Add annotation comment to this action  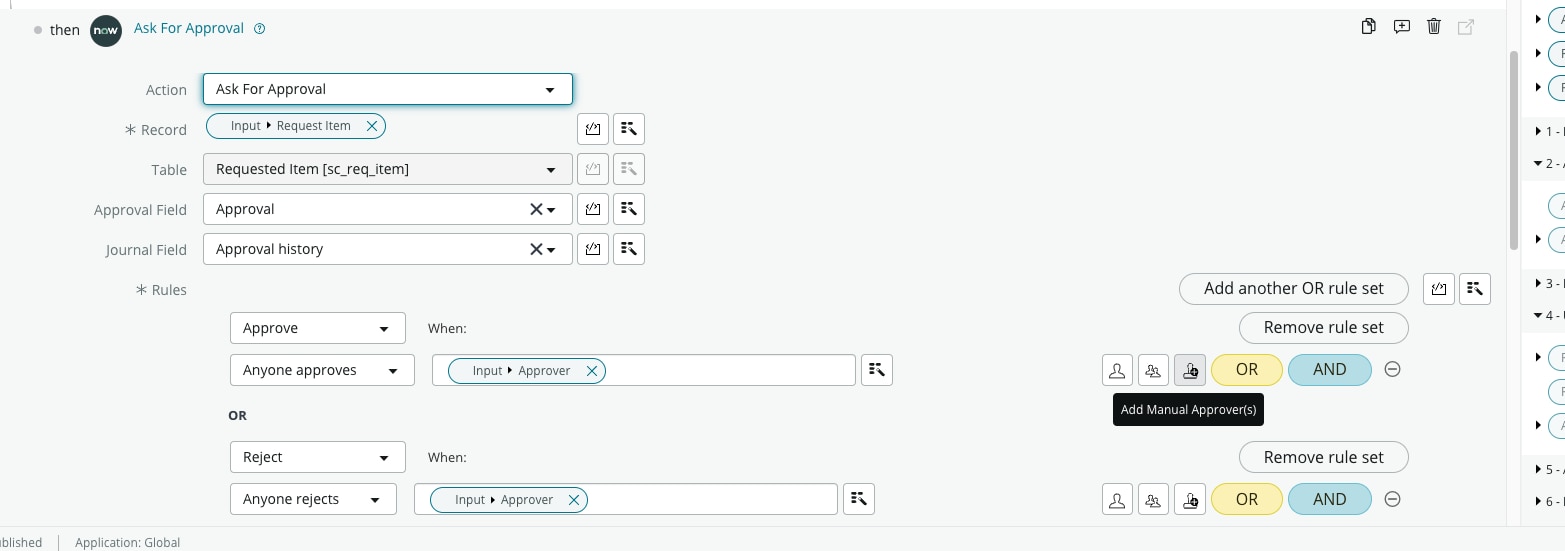pos(1401,27)
